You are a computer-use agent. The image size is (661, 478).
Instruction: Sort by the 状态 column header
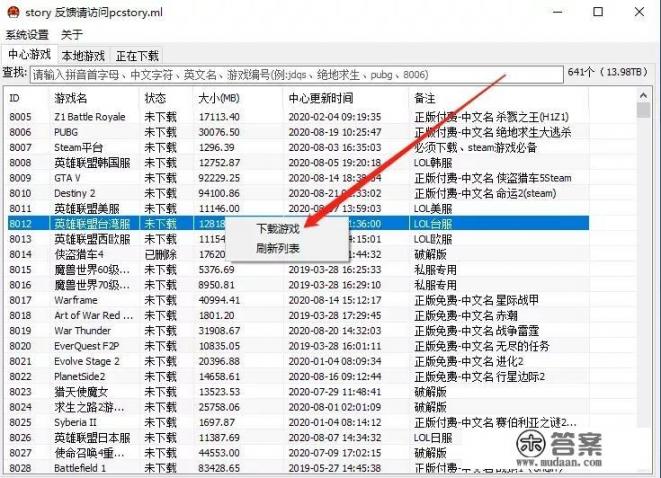tap(166, 98)
